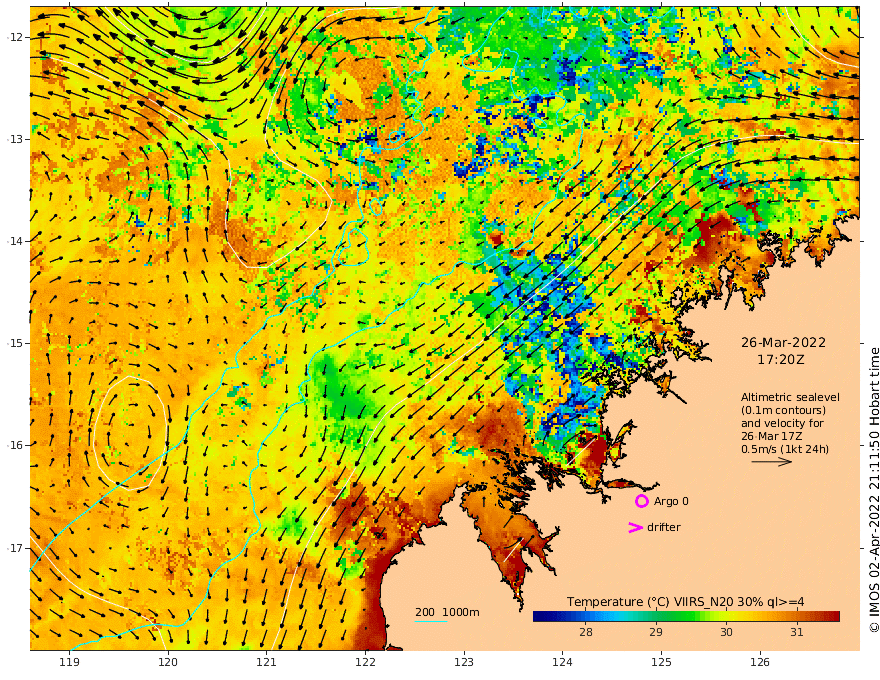The width and height of the screenshot is (880, 680).
Task: Click the '26 Mar 17Z' text line
Action: (x=771, y=436)
